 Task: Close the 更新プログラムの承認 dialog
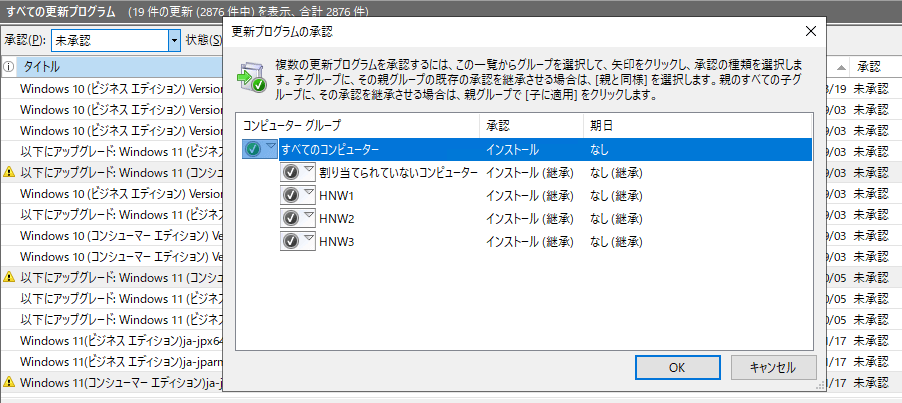811,32
